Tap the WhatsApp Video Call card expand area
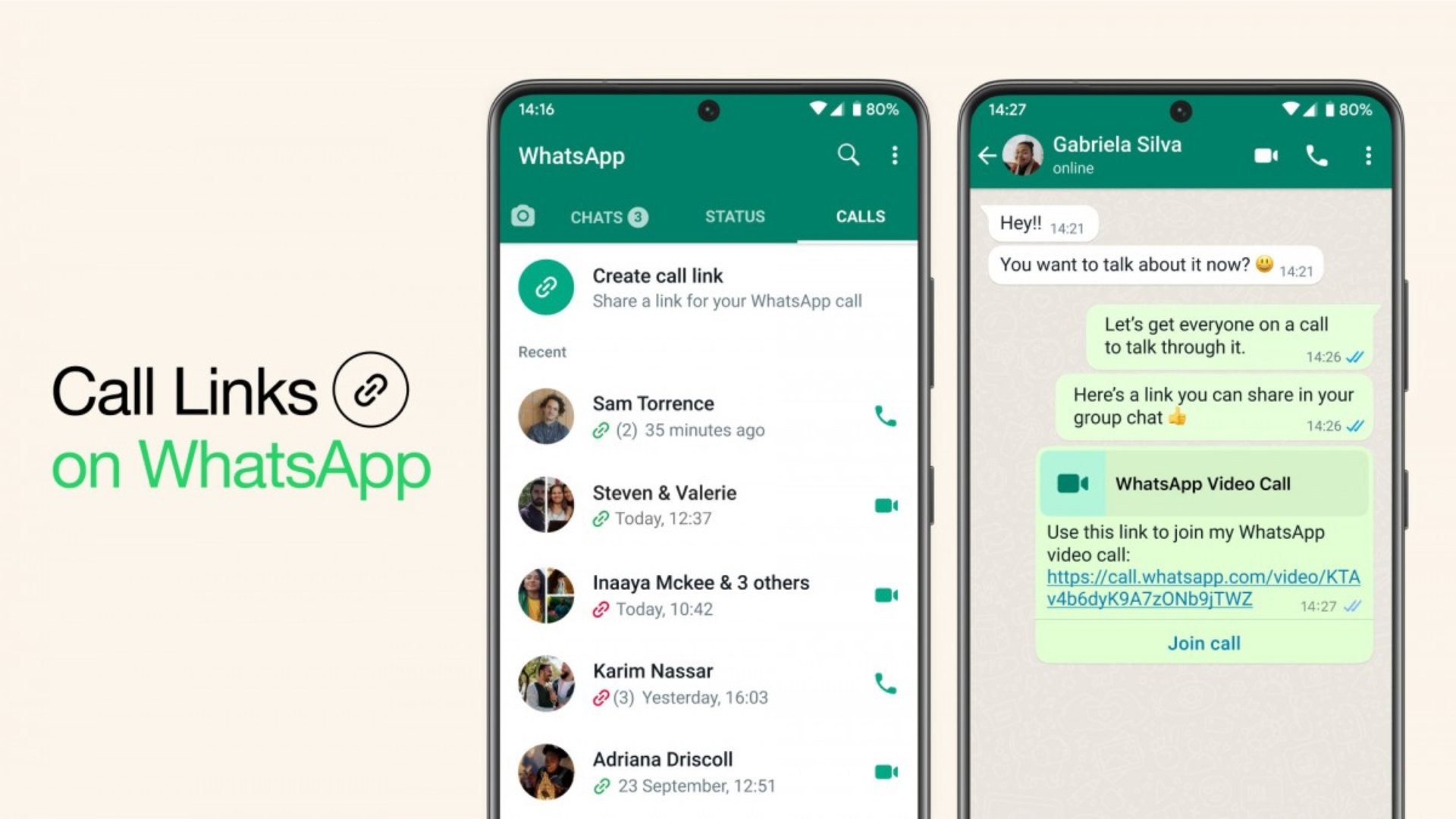1456x819 pixels. click(x=1198, y=483)
